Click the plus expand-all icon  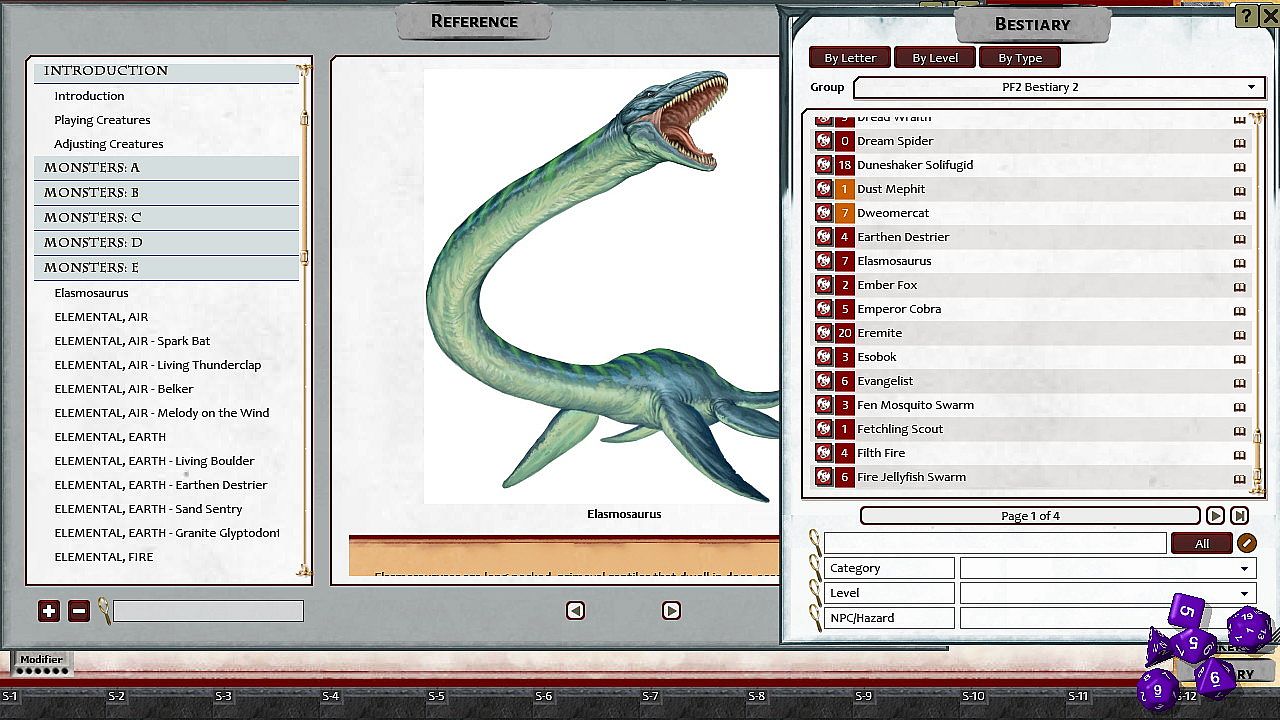49,611
